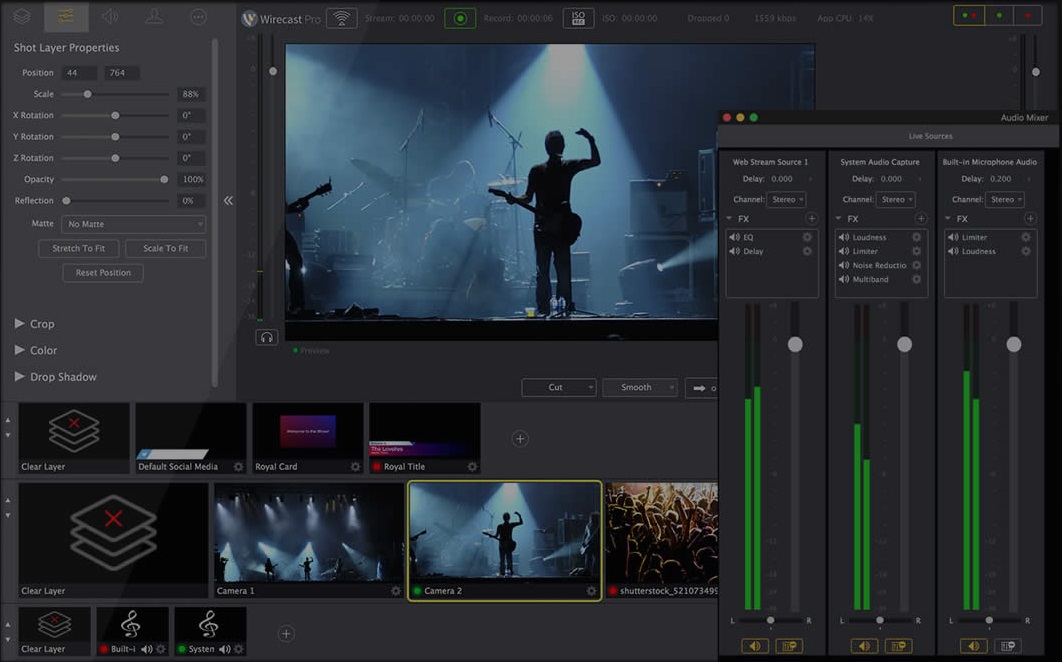Open Channel dropdown for Built-in Microphone Audio
The width and height of the screenshot is (1062, 662).
pyautogui.click(x=1006, y=200)
